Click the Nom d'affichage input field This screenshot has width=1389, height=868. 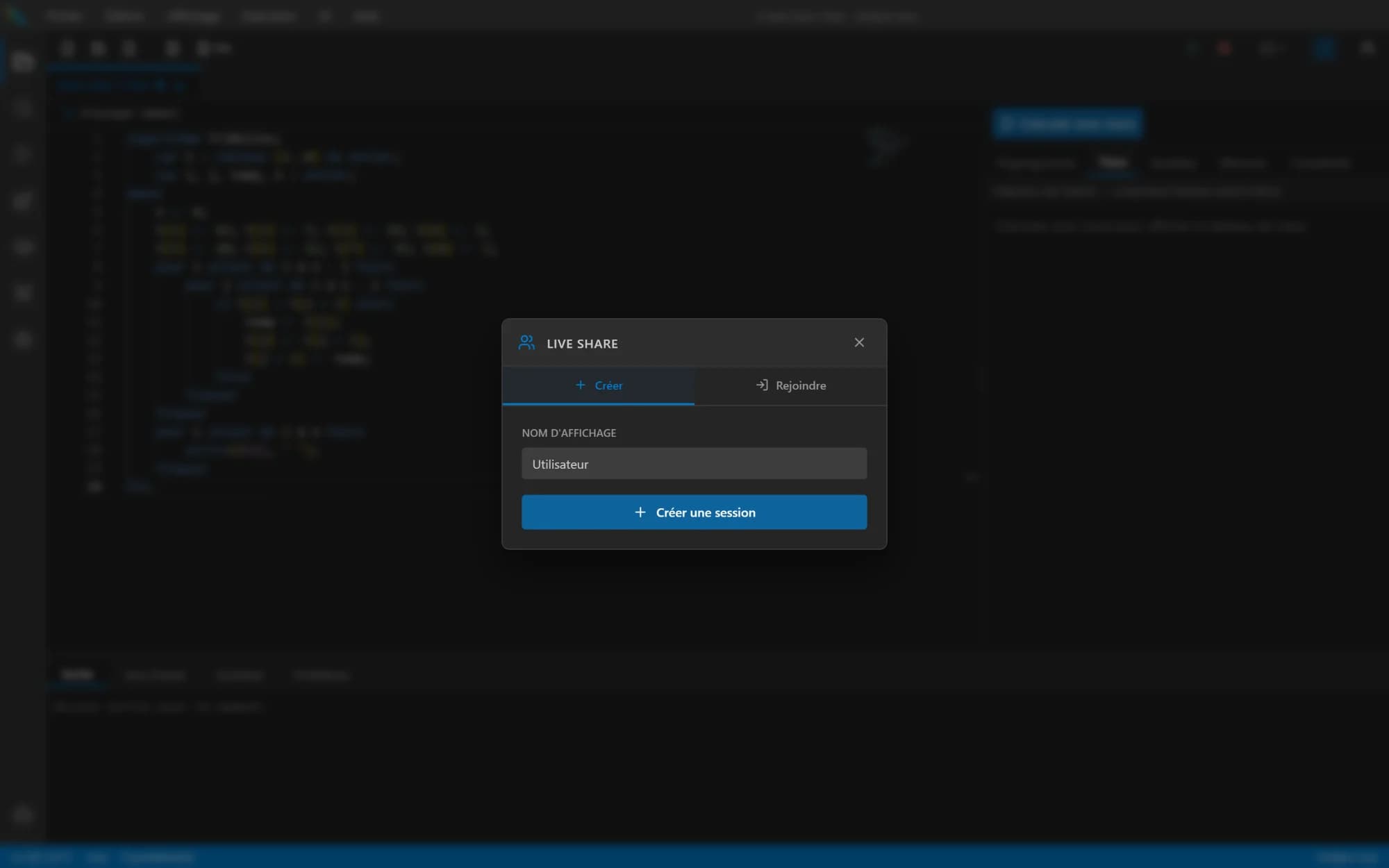[694, 464]
